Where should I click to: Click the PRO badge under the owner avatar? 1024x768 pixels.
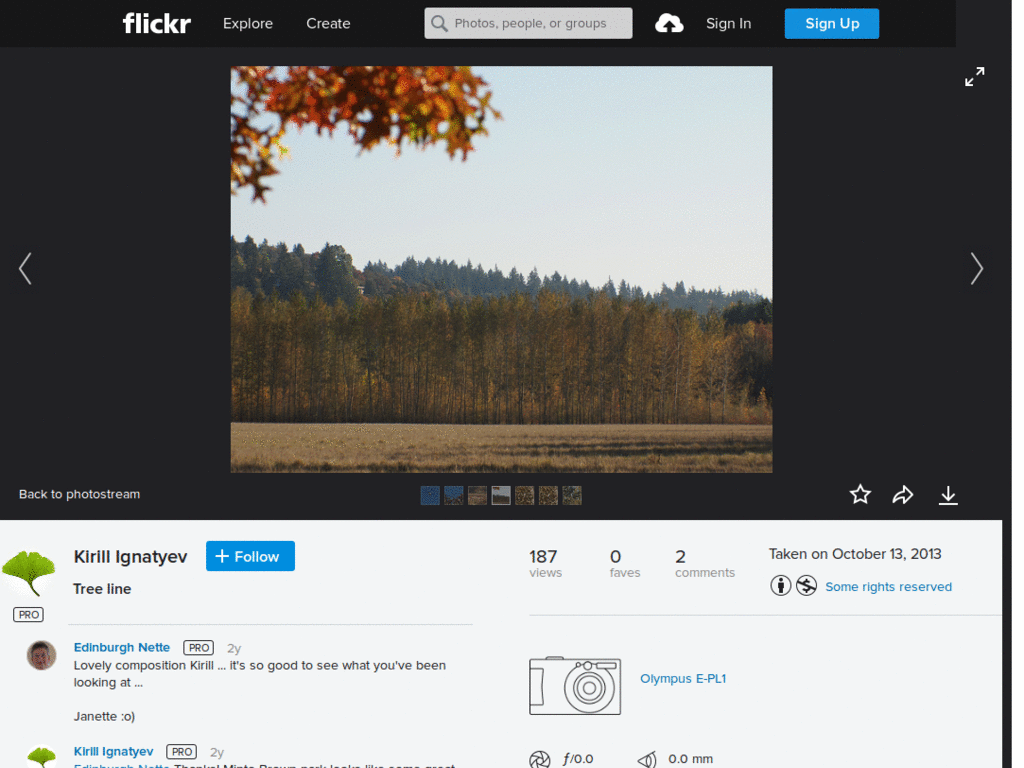pos(28,615)
